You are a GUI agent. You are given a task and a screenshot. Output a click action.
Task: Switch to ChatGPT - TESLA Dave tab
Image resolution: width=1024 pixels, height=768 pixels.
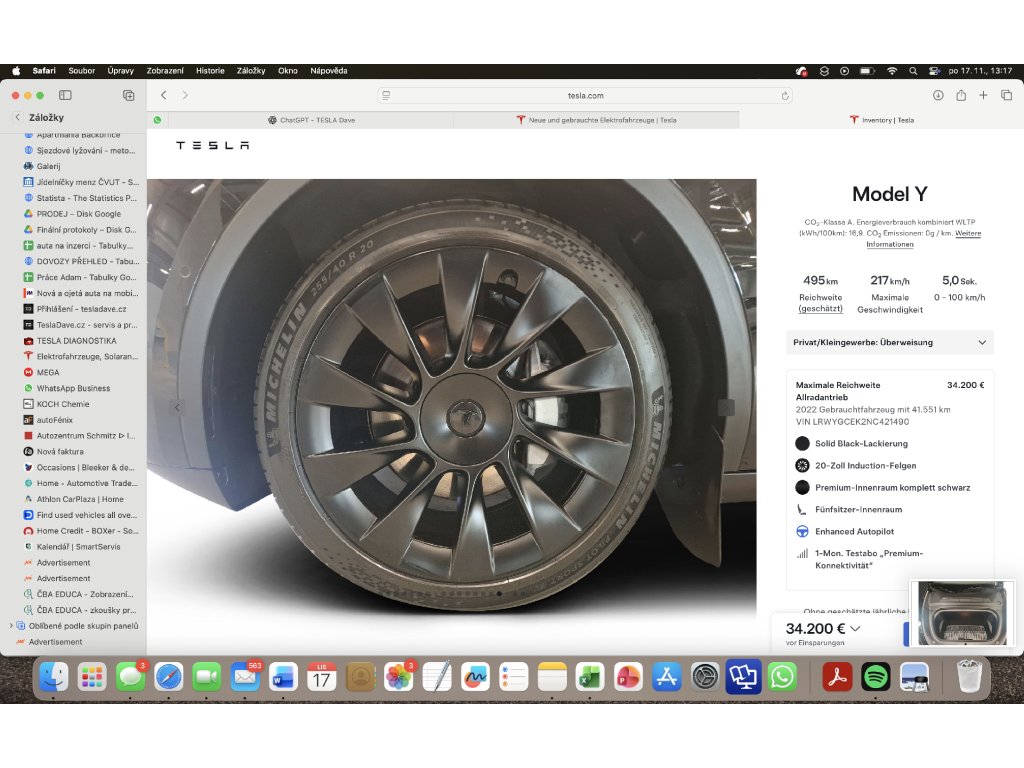click(x=312, y=120)
